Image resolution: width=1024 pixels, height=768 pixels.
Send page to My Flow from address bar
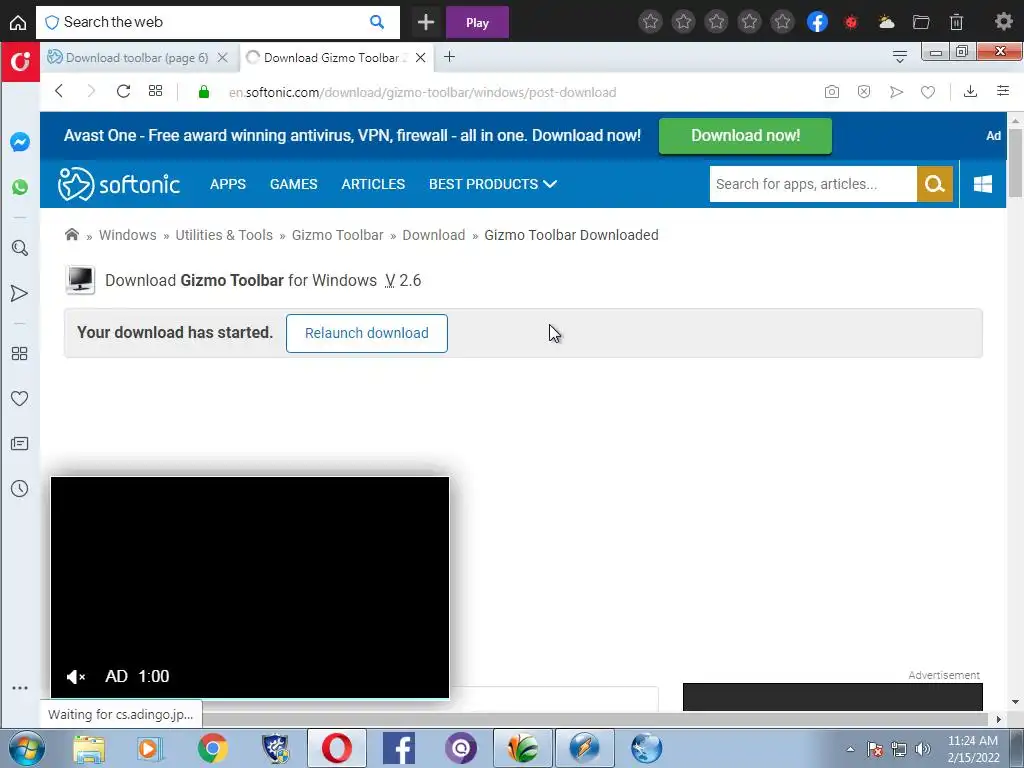pos(896,91)
